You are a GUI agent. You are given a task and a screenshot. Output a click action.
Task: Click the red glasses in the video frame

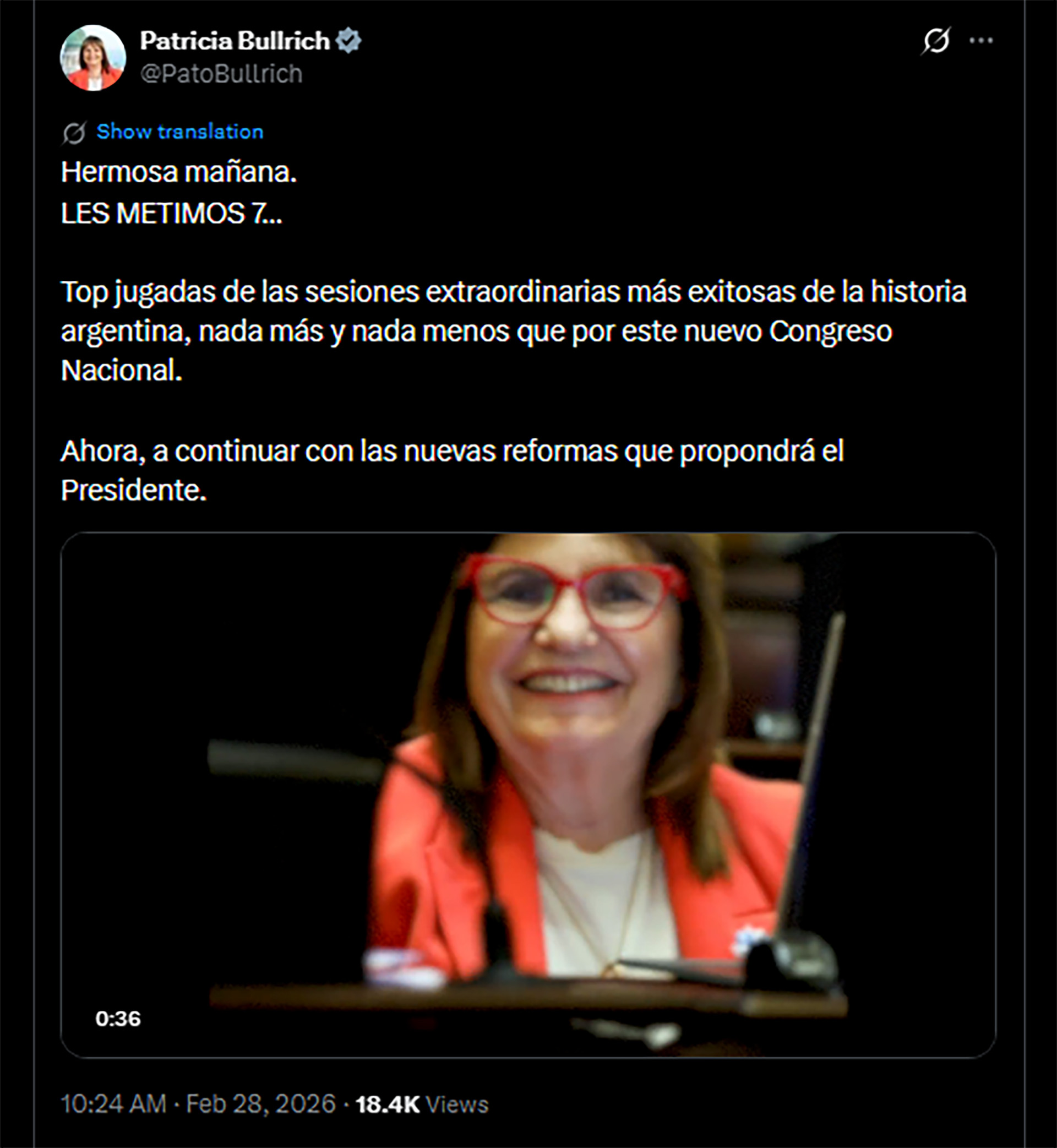[x=575, y=591]
